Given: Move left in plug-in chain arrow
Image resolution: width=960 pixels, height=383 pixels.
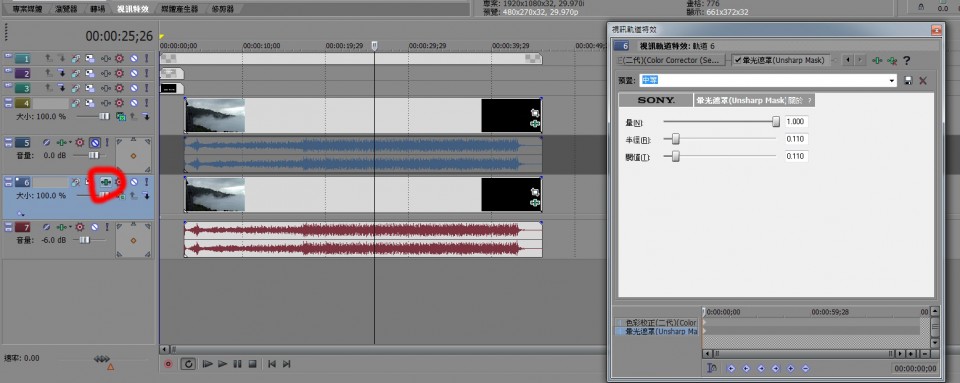Looking at the screenshot, I should click(x=848, y=60).
